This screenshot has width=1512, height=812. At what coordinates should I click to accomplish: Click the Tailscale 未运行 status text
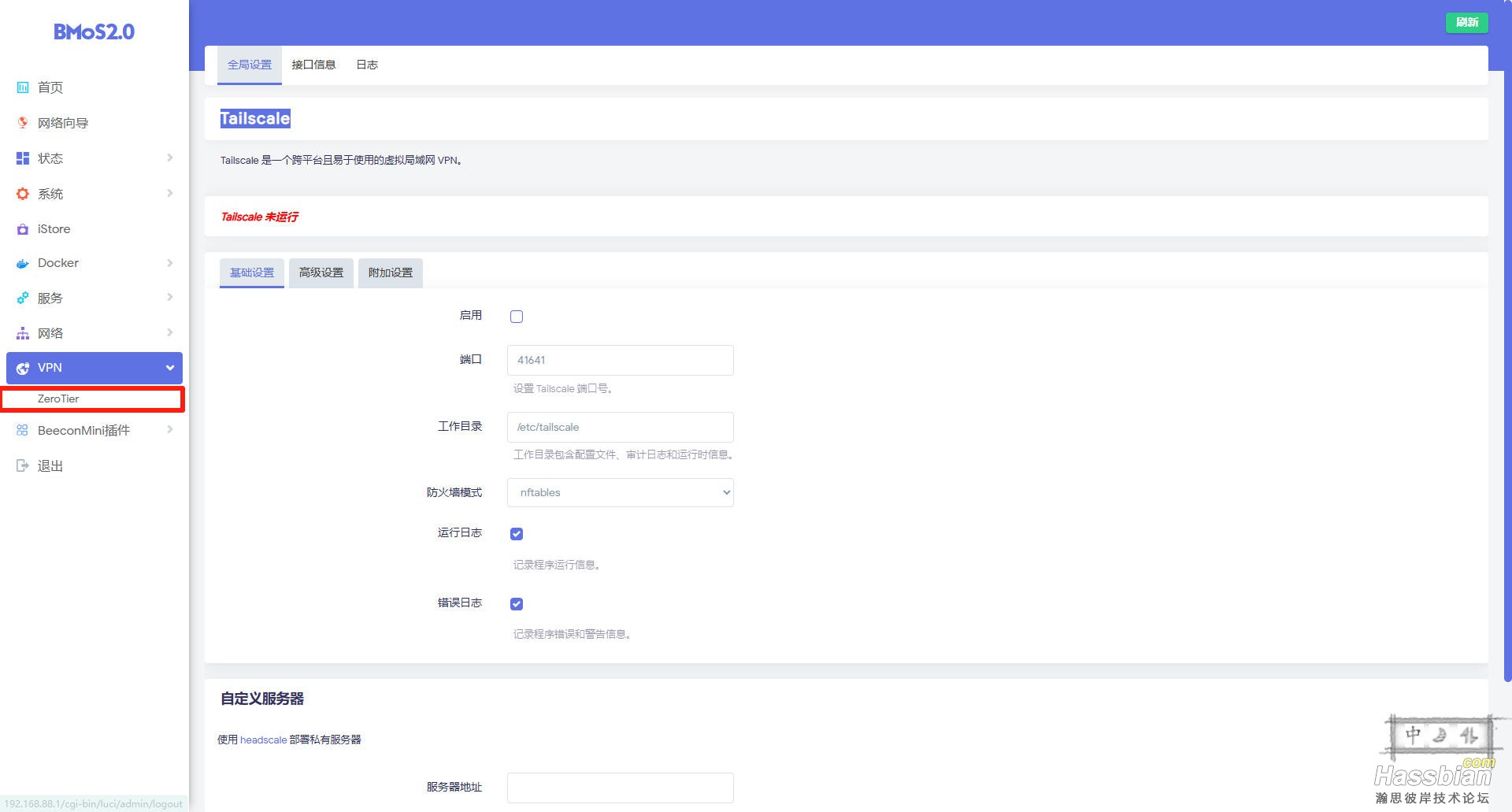(259, 217)
